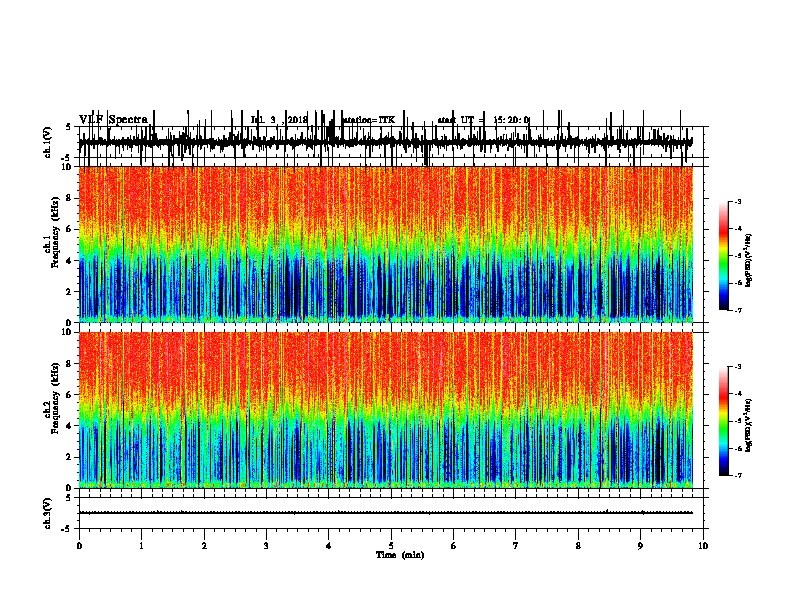Viewport: 792px width, 612px height.
Task: Select time-axis tick label "4"
Action: pyautogui.click(x=329, y=546)
